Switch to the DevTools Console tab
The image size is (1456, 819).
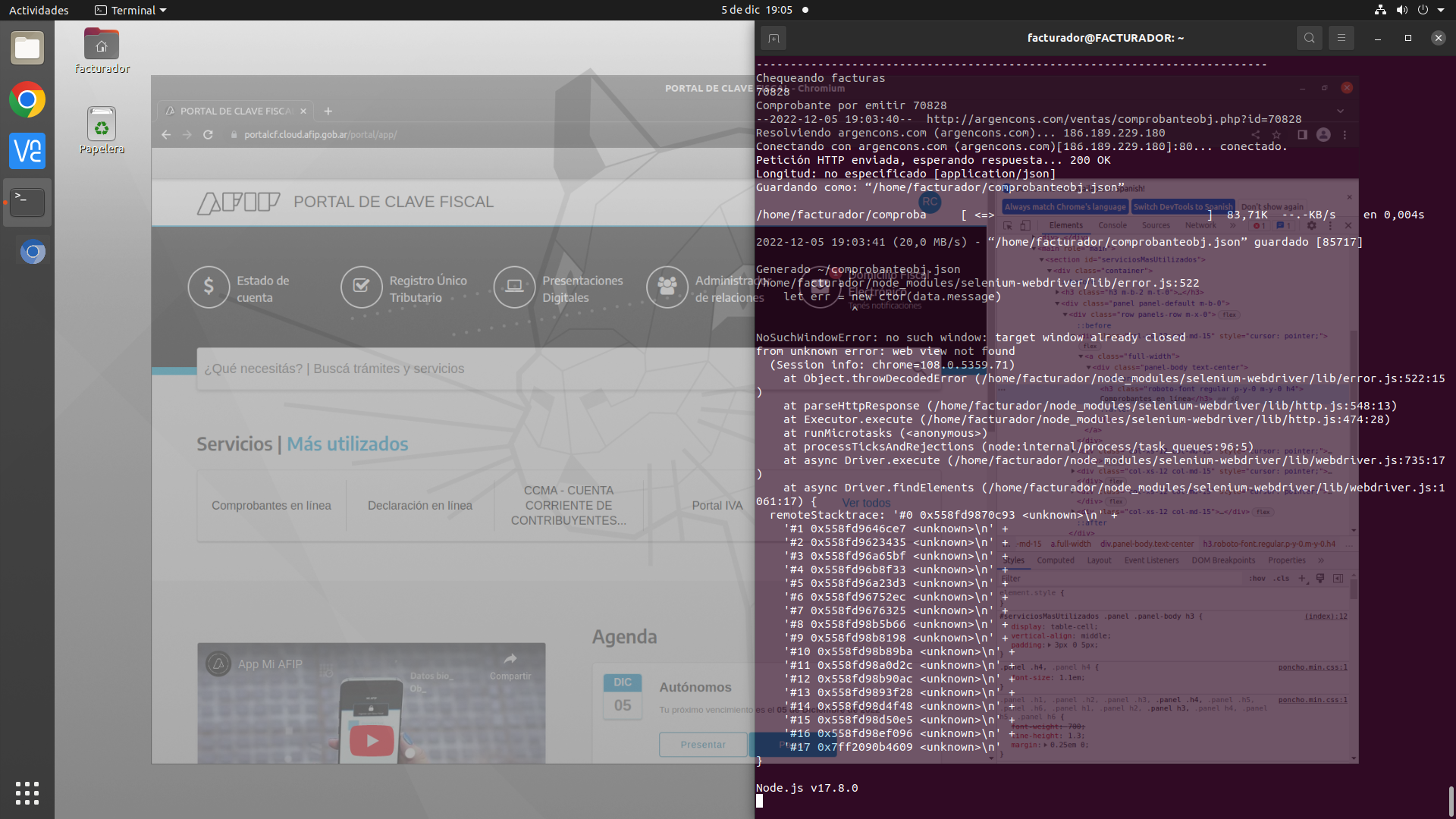[x=1112, y=225]
